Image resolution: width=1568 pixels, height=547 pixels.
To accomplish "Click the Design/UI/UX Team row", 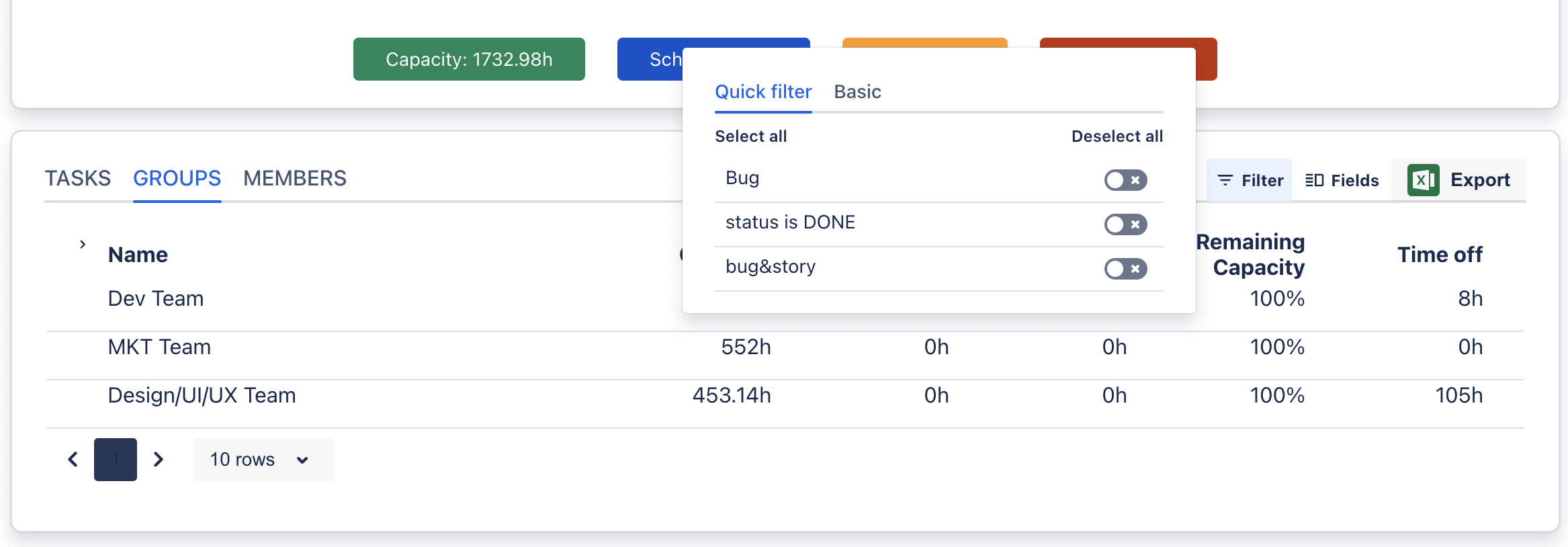I will (x=202, y=396).
